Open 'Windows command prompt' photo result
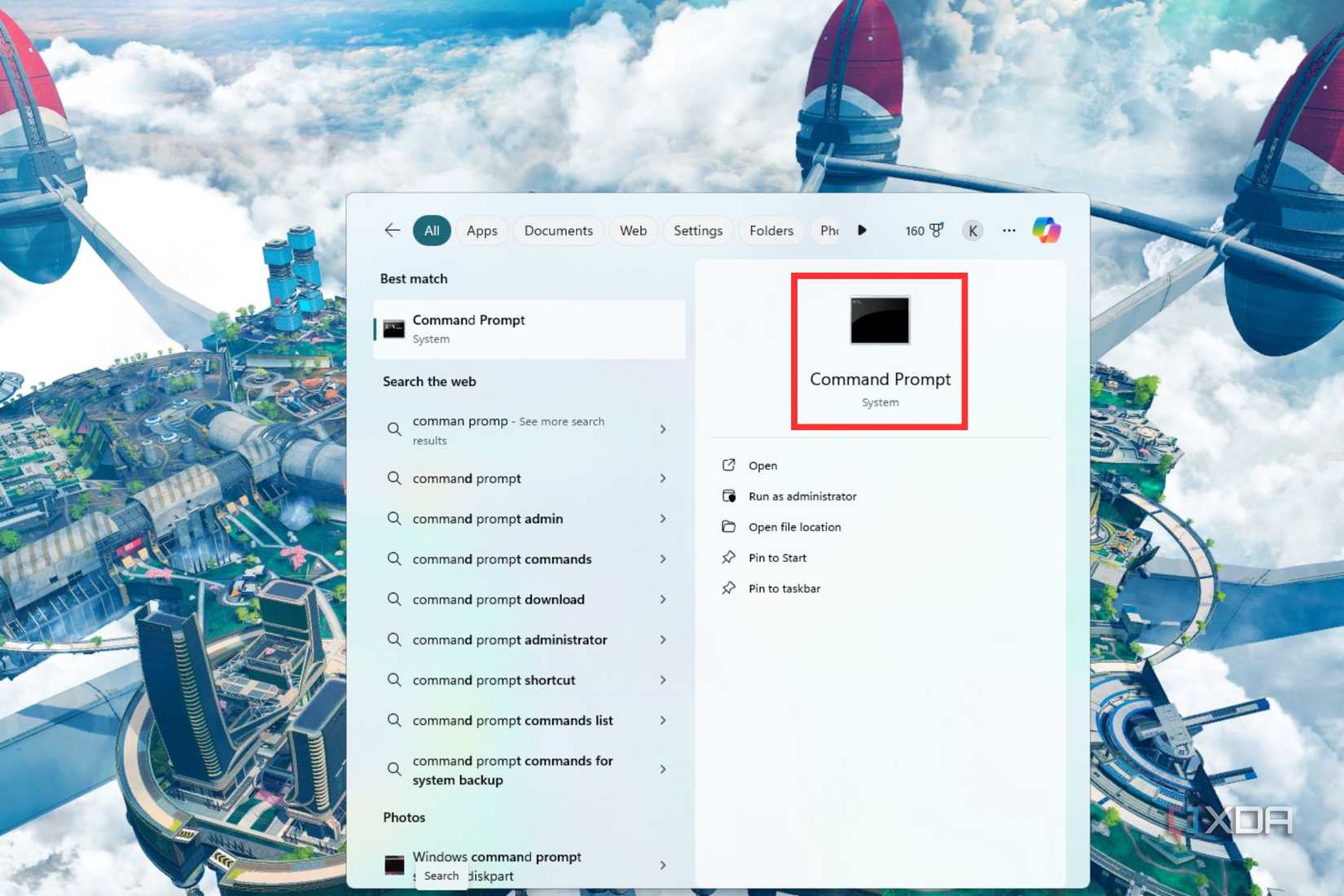This screenshot has width=1344, height=896. (529, 865)
